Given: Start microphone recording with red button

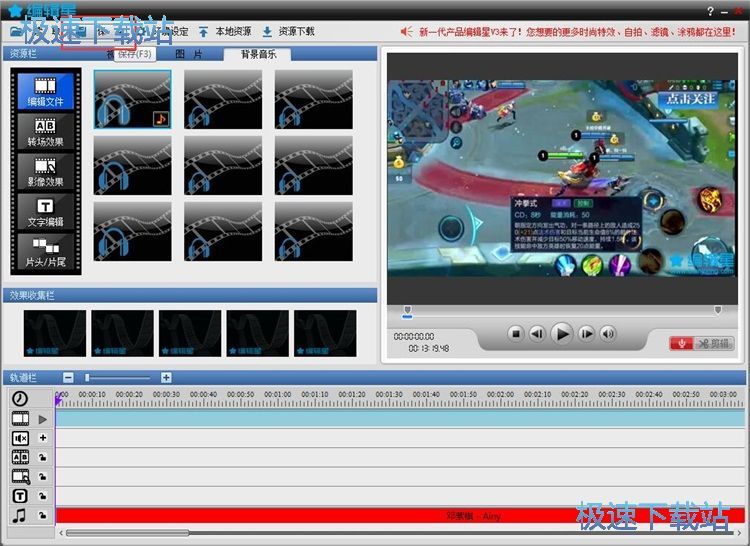Looking at the screenshot, I should 681,343.
